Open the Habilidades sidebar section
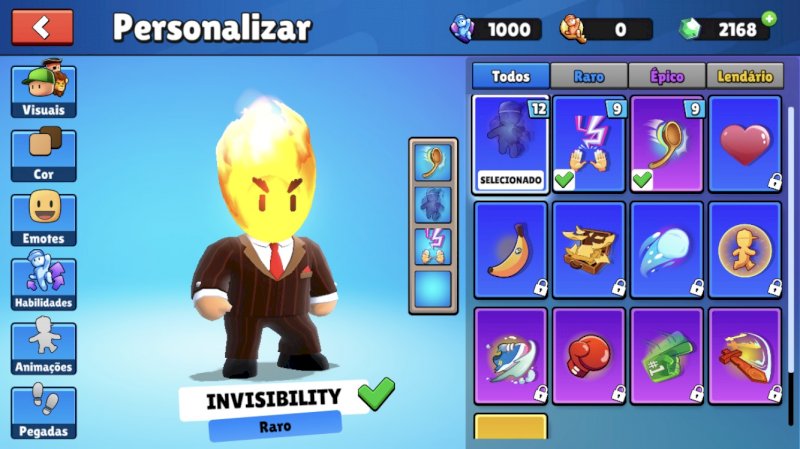This screenshot has width=800, height=449. point(43,282)
